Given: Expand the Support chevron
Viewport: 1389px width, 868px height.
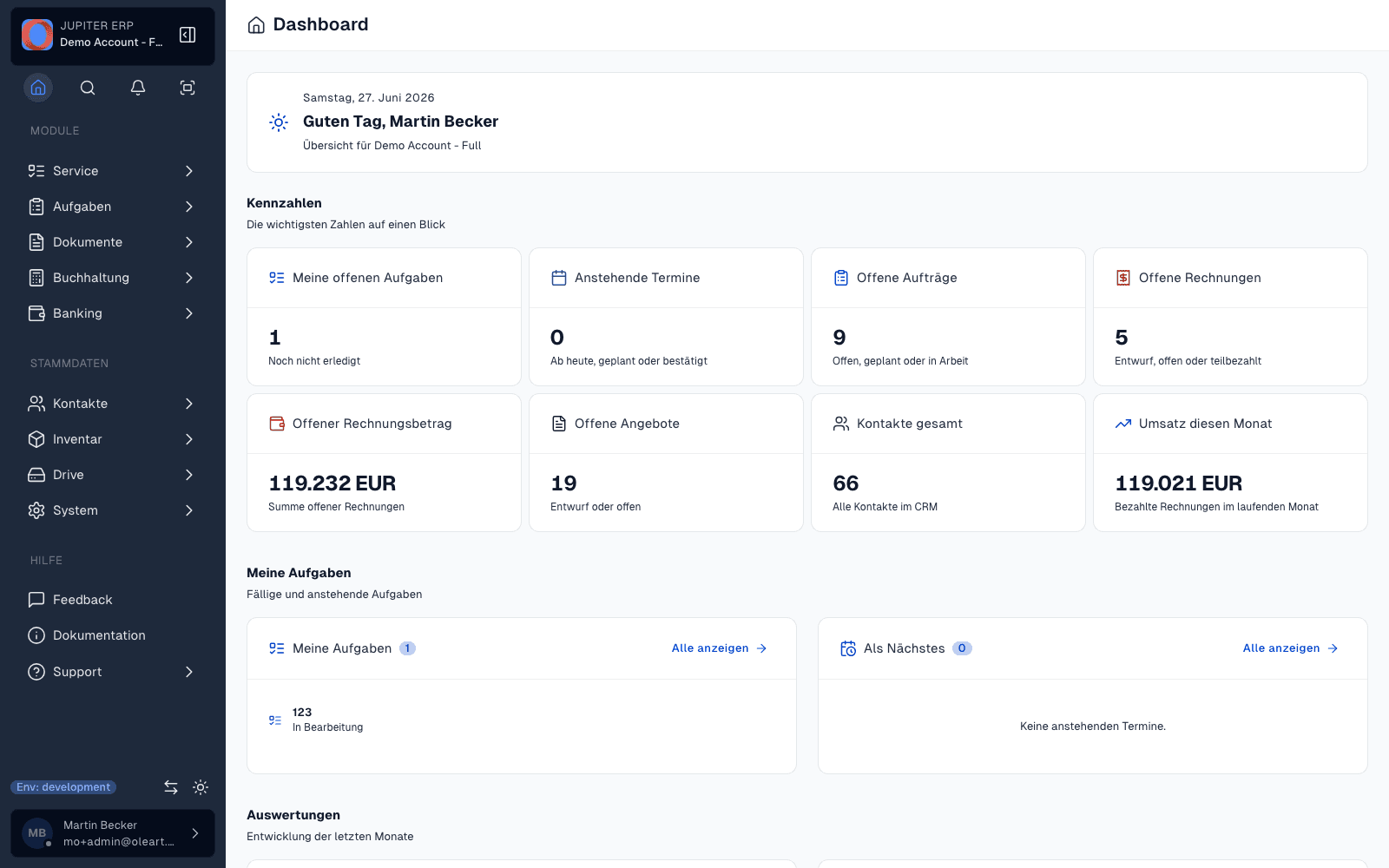Looking at the screenshot, I should coord(189,672).
